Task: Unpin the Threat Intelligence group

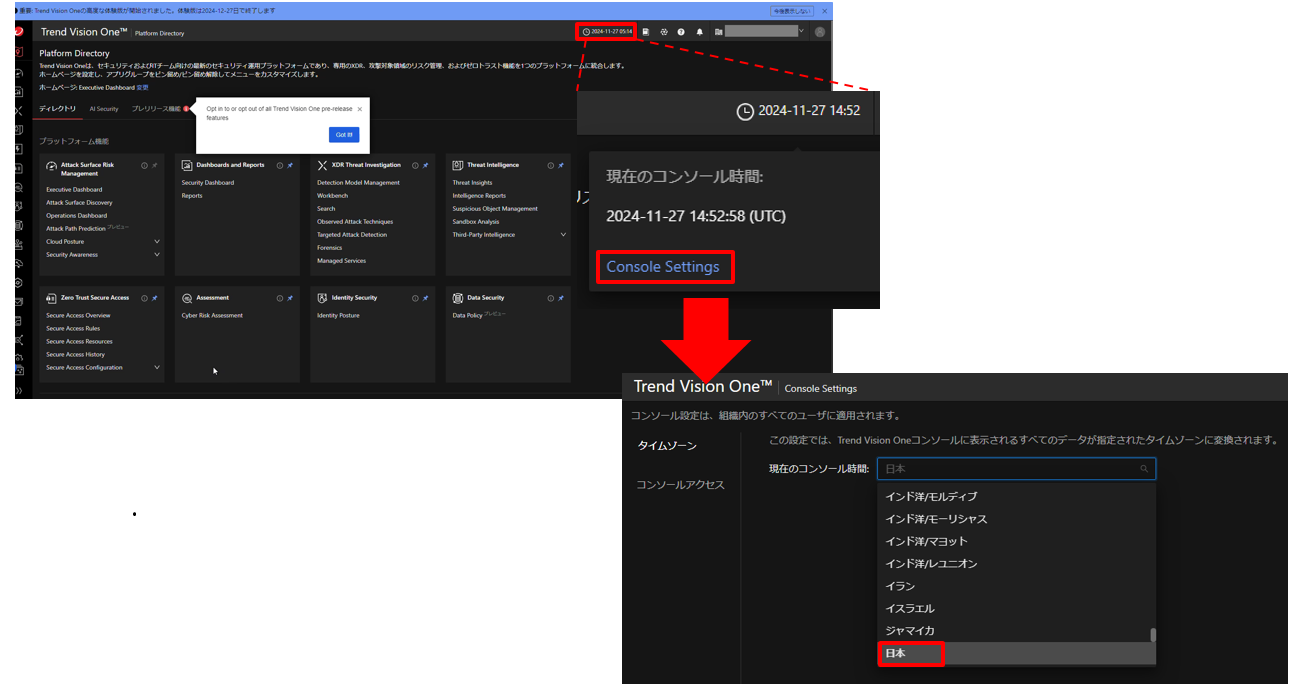Action: click(x=561, y=165)
